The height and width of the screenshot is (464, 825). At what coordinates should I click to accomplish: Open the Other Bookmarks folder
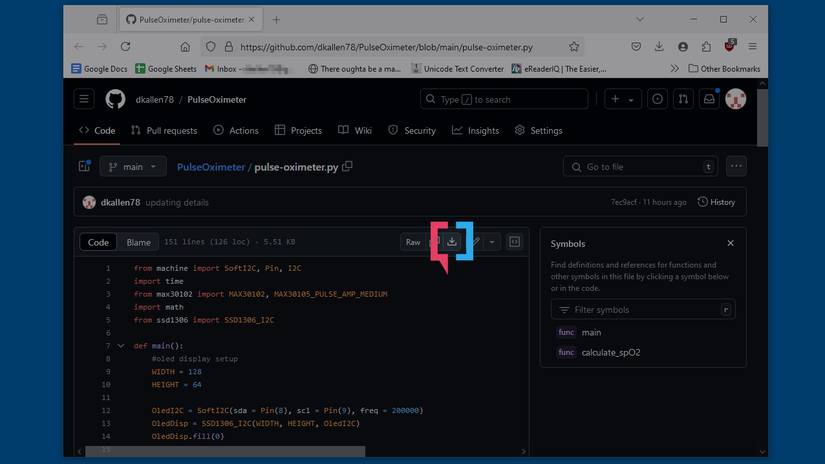click(724, 69)
